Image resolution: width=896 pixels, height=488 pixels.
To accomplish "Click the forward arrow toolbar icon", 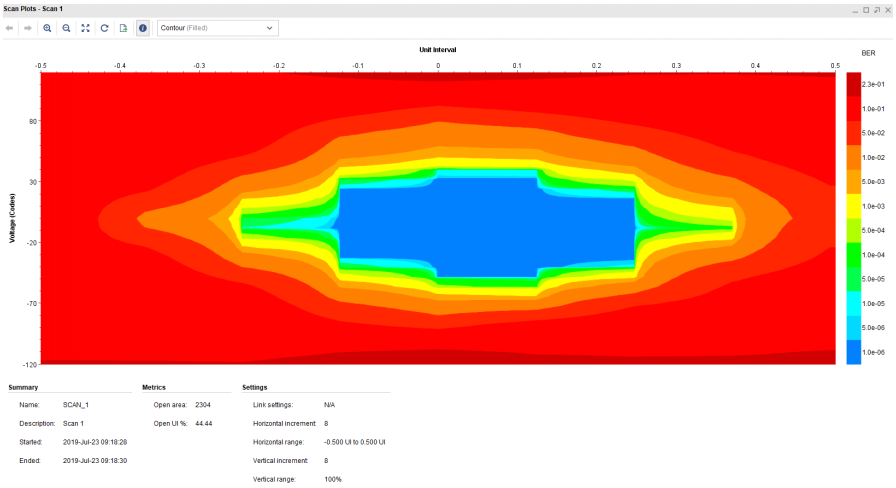I will 27,28.
